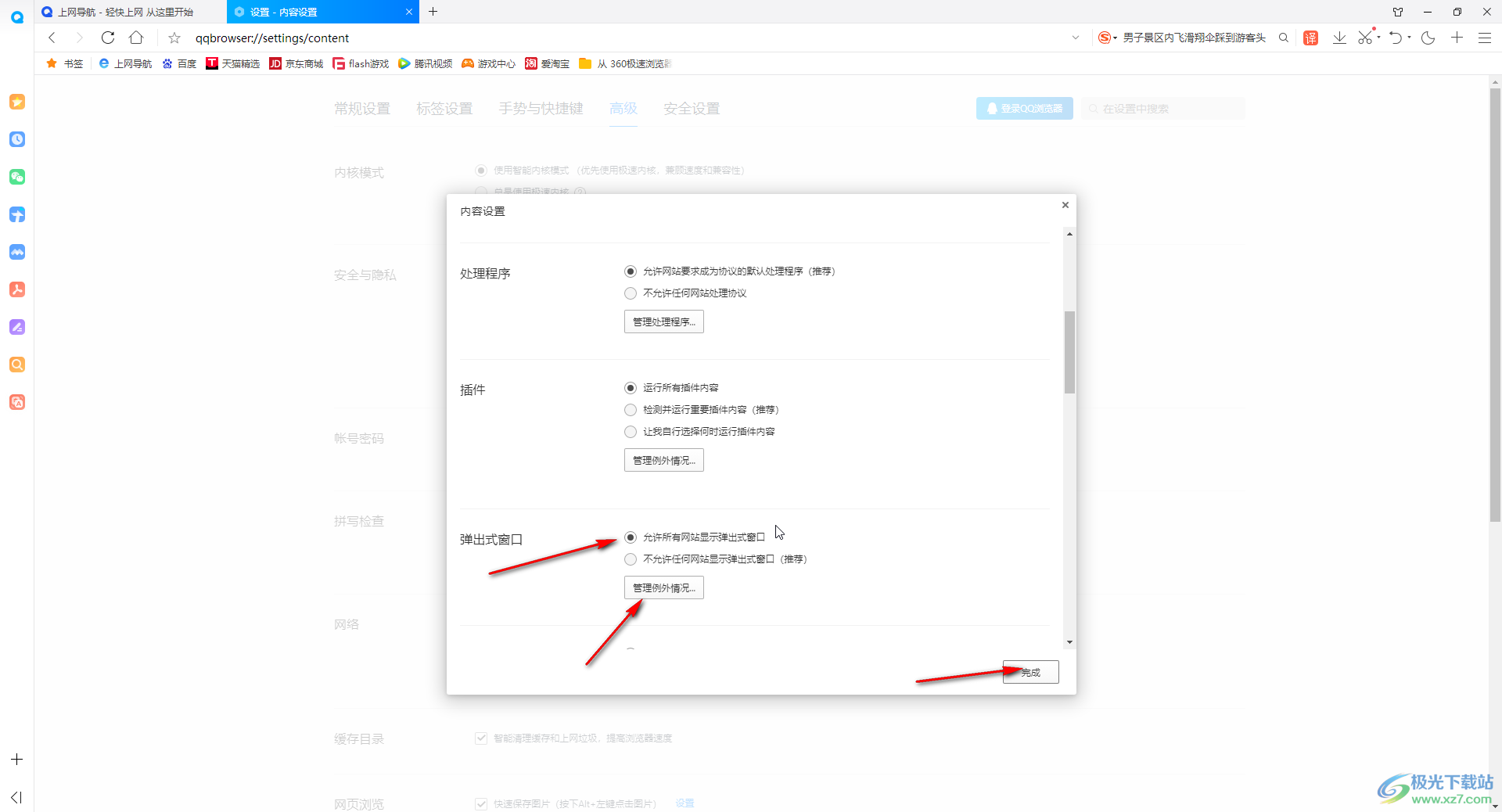
Task: Click dialog scrollbar down arrow
Action: click(1069, 642)
